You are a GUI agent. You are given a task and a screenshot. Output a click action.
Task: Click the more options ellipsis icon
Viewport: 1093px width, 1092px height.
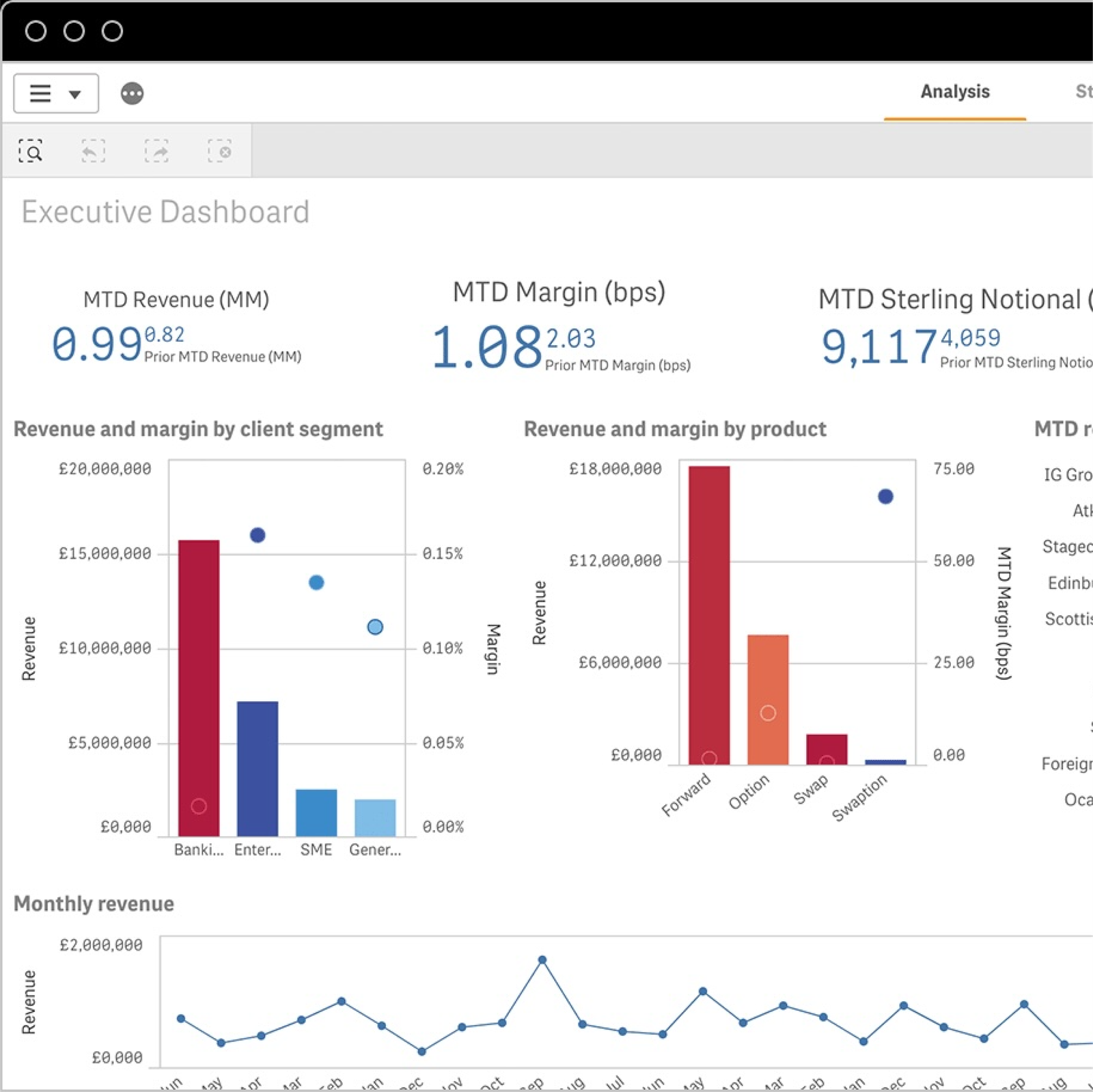[132, 93]
